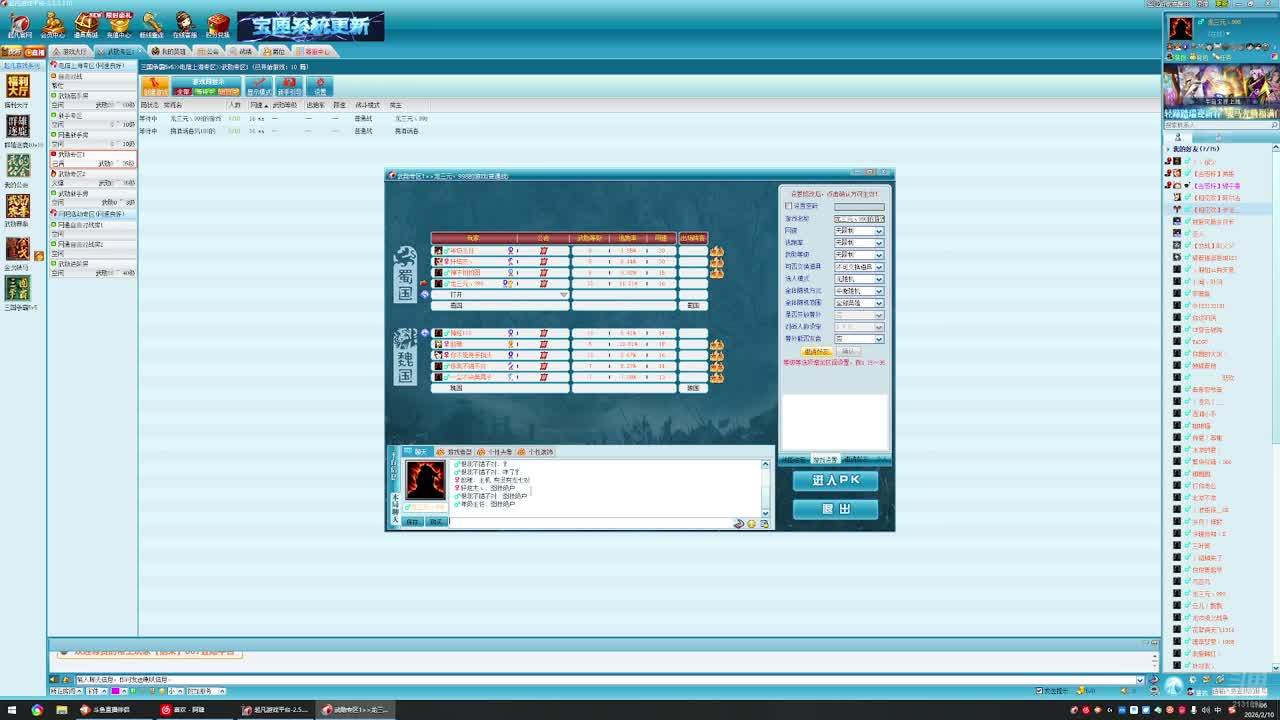
Task: Enable the 设置密码 checkbox in room settings
Action: (x=789, y=206)
